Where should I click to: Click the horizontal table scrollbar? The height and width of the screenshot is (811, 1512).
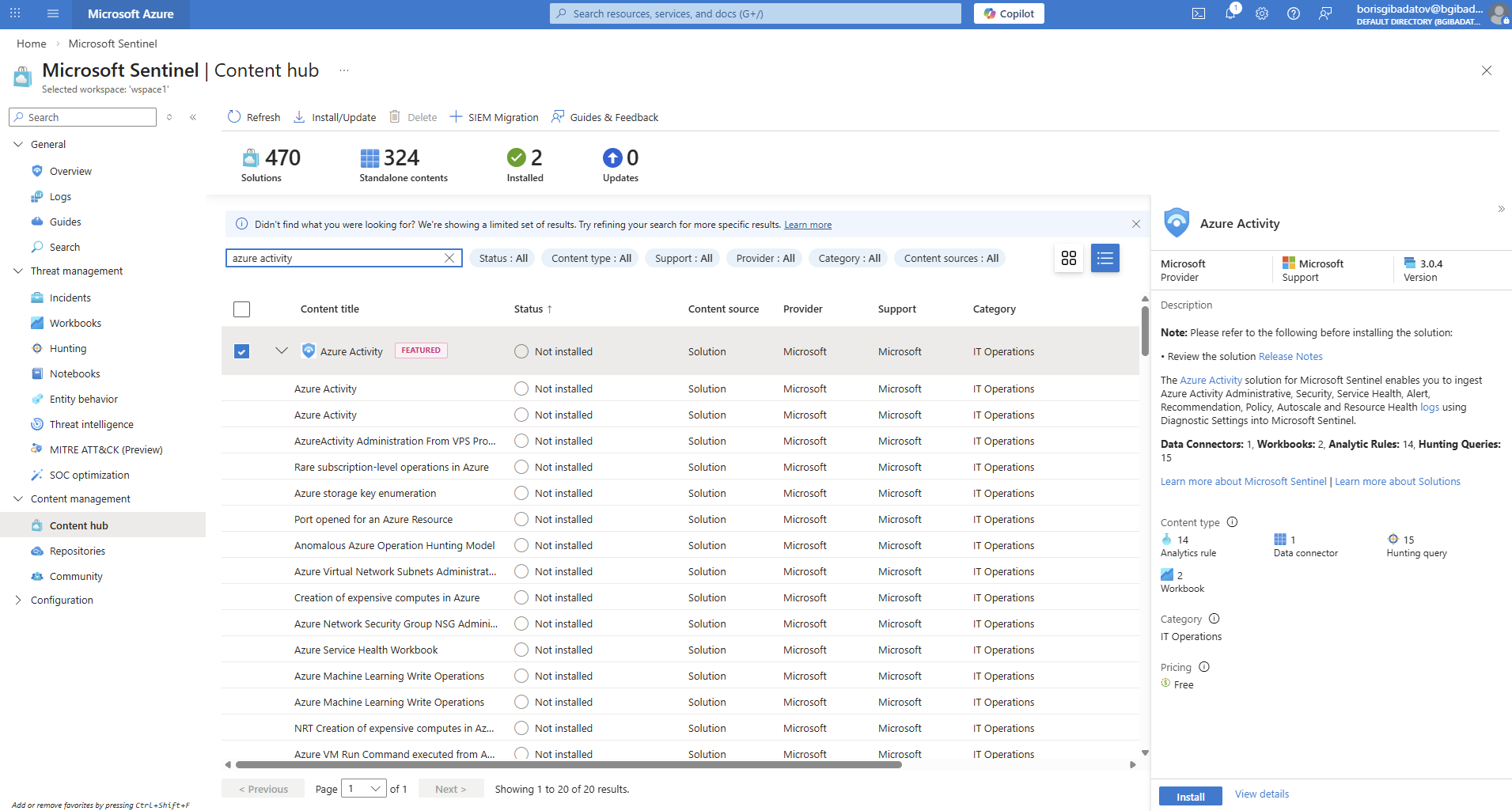[568, 765]
